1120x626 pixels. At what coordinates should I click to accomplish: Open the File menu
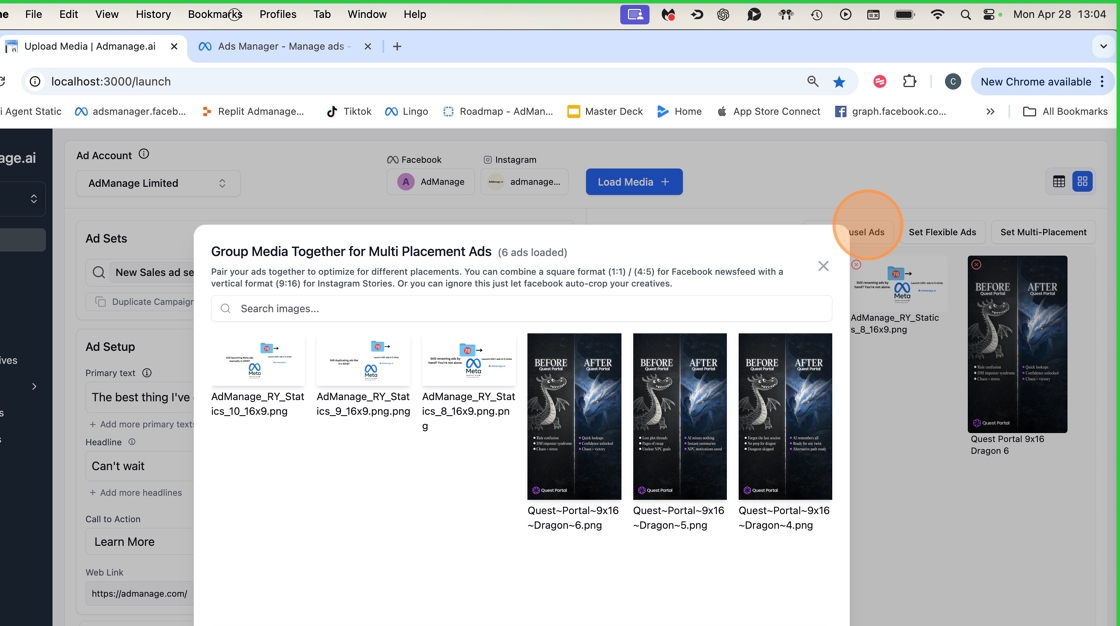click(34, 14)
